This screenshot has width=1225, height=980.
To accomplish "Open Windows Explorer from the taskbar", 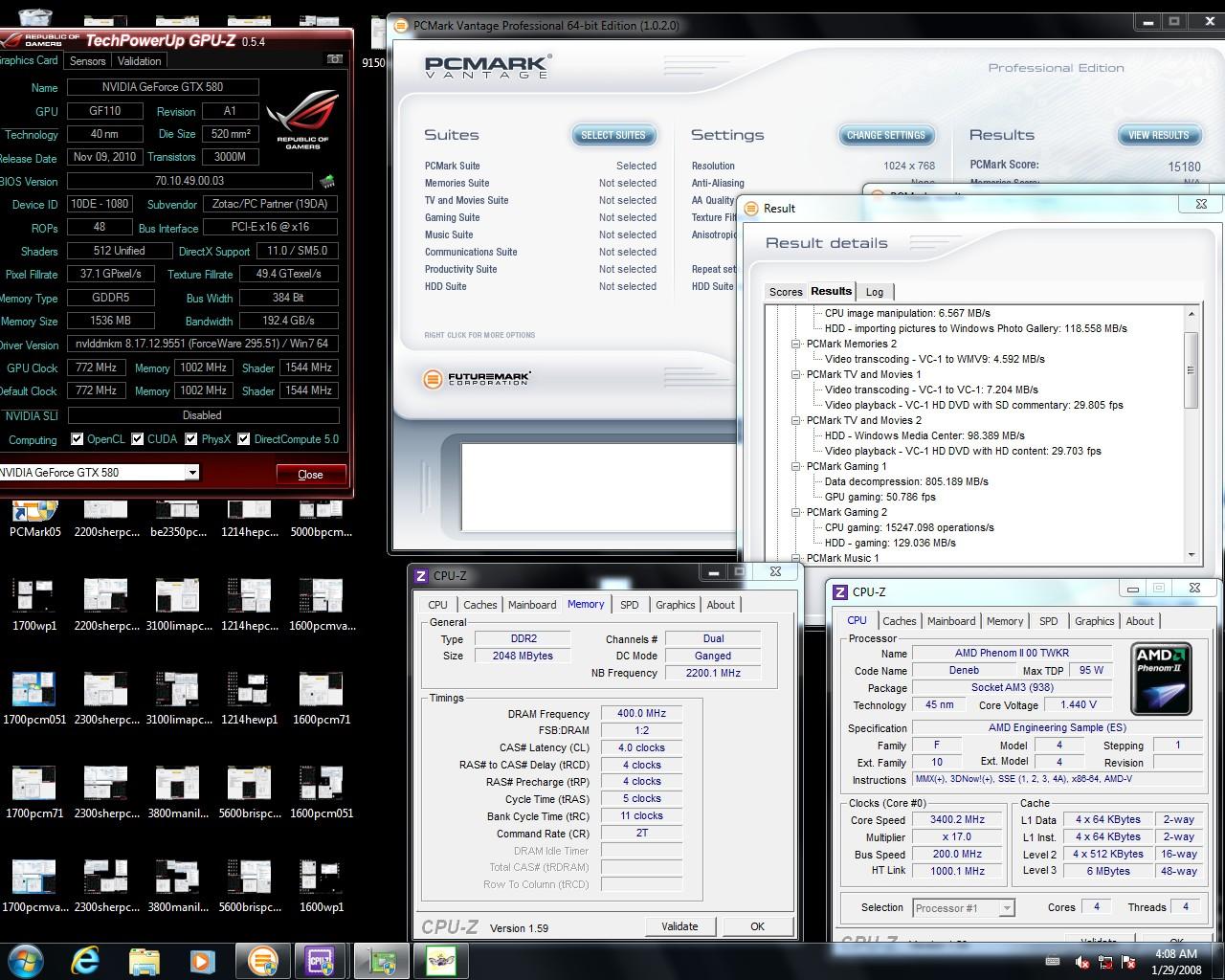I will tap(144, 960).
